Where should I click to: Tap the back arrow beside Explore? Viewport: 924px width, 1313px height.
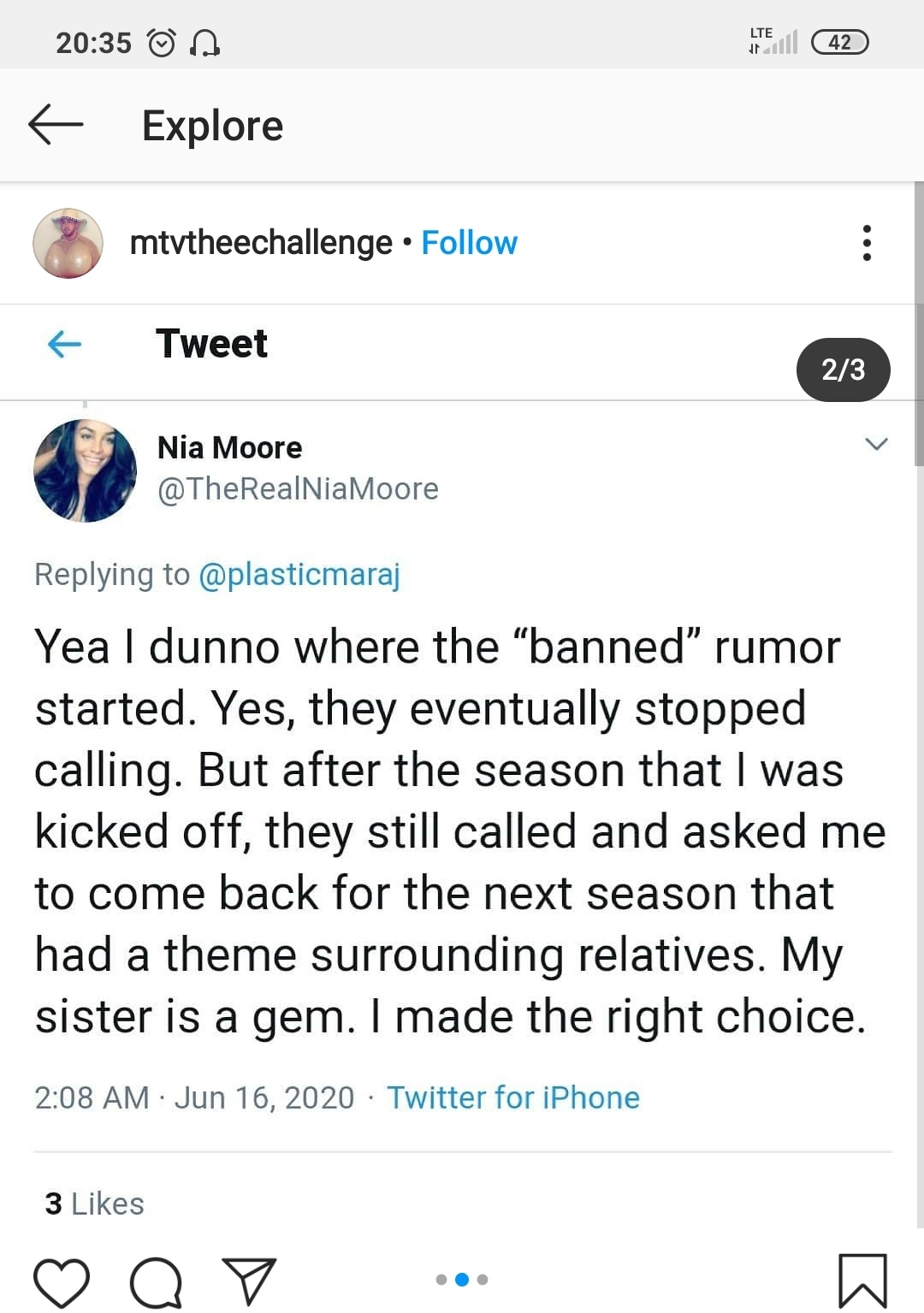pyautogui.click(x=56, y=125)
